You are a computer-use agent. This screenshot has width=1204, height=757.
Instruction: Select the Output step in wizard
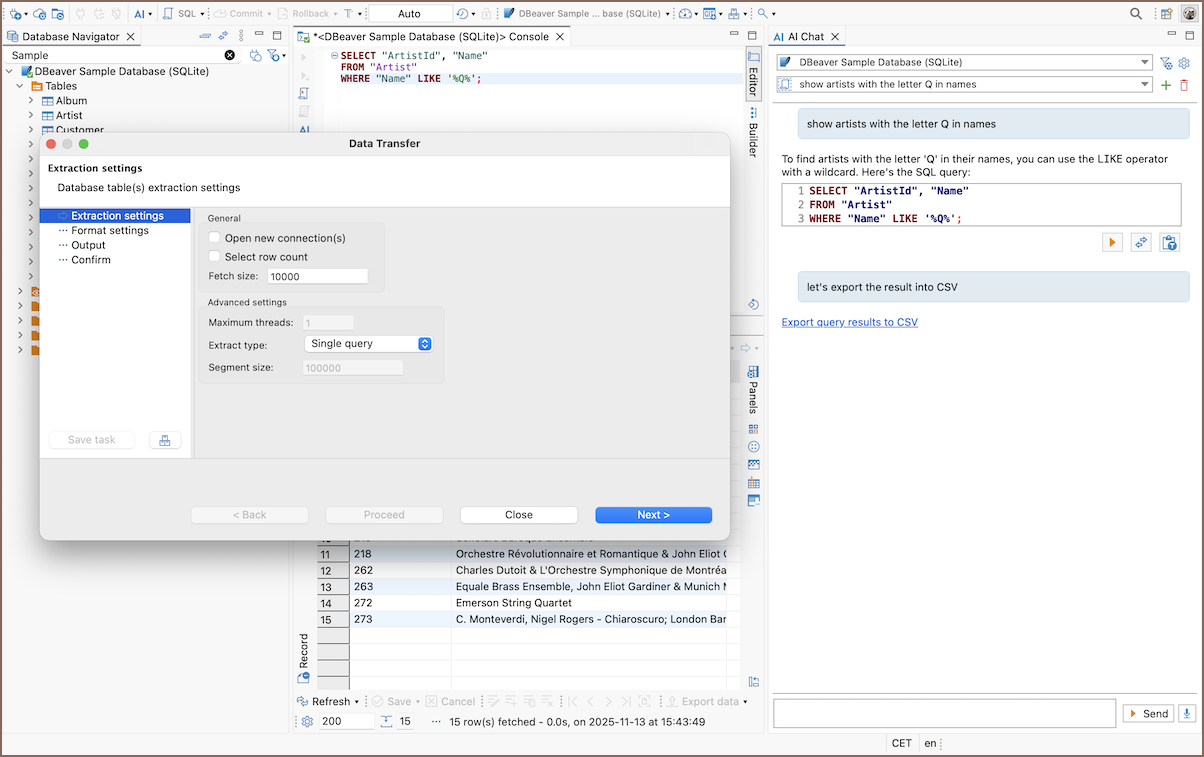pos(88,245)
